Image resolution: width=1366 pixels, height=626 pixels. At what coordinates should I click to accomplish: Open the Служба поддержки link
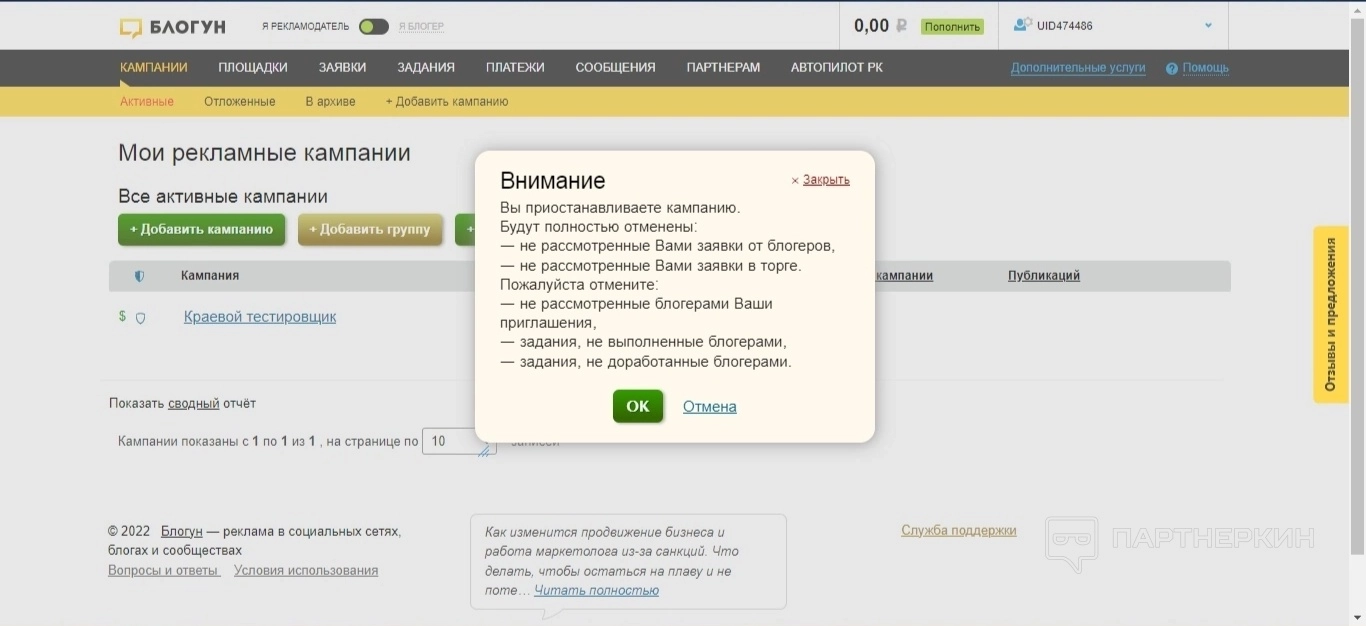point(959,531)
